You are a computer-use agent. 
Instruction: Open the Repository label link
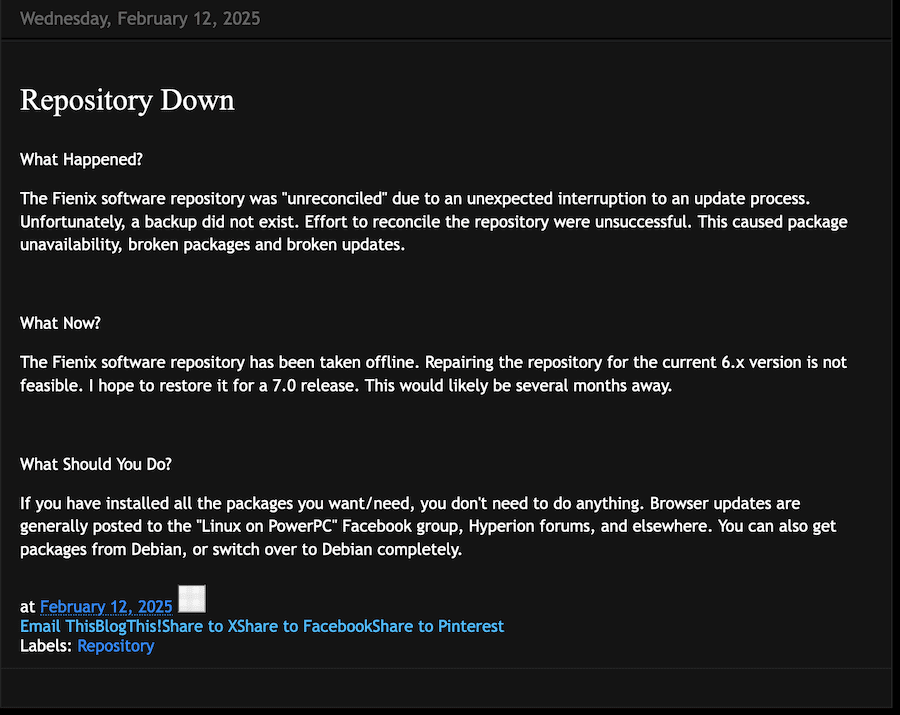pos(115,645)
